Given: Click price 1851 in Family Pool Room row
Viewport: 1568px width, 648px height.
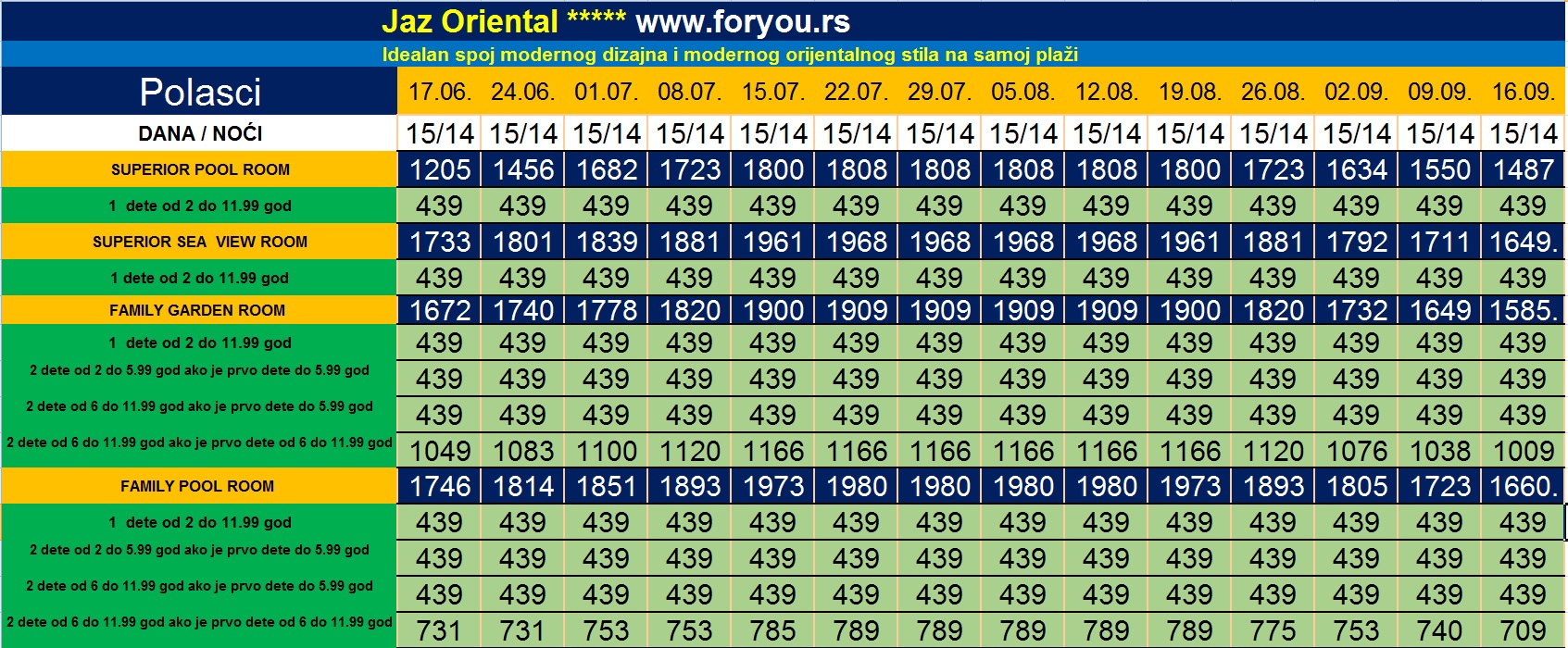Looking at the screenshot, I should pos(607,486).
